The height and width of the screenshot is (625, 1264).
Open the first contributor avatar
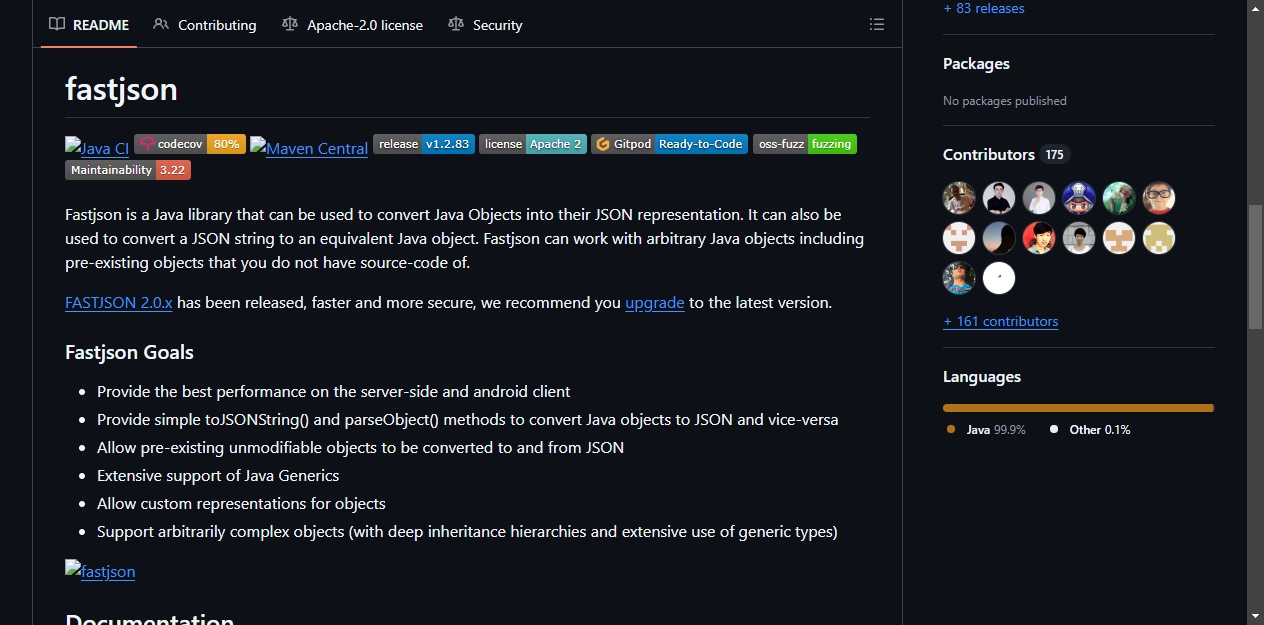tap(959, 198)
